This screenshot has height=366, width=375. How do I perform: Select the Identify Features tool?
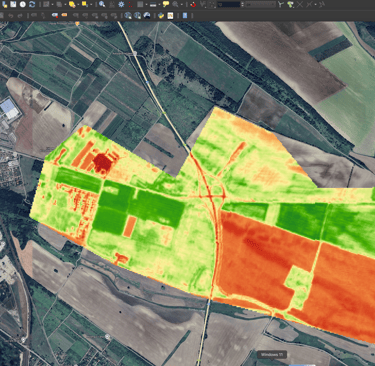pos(102,4)
